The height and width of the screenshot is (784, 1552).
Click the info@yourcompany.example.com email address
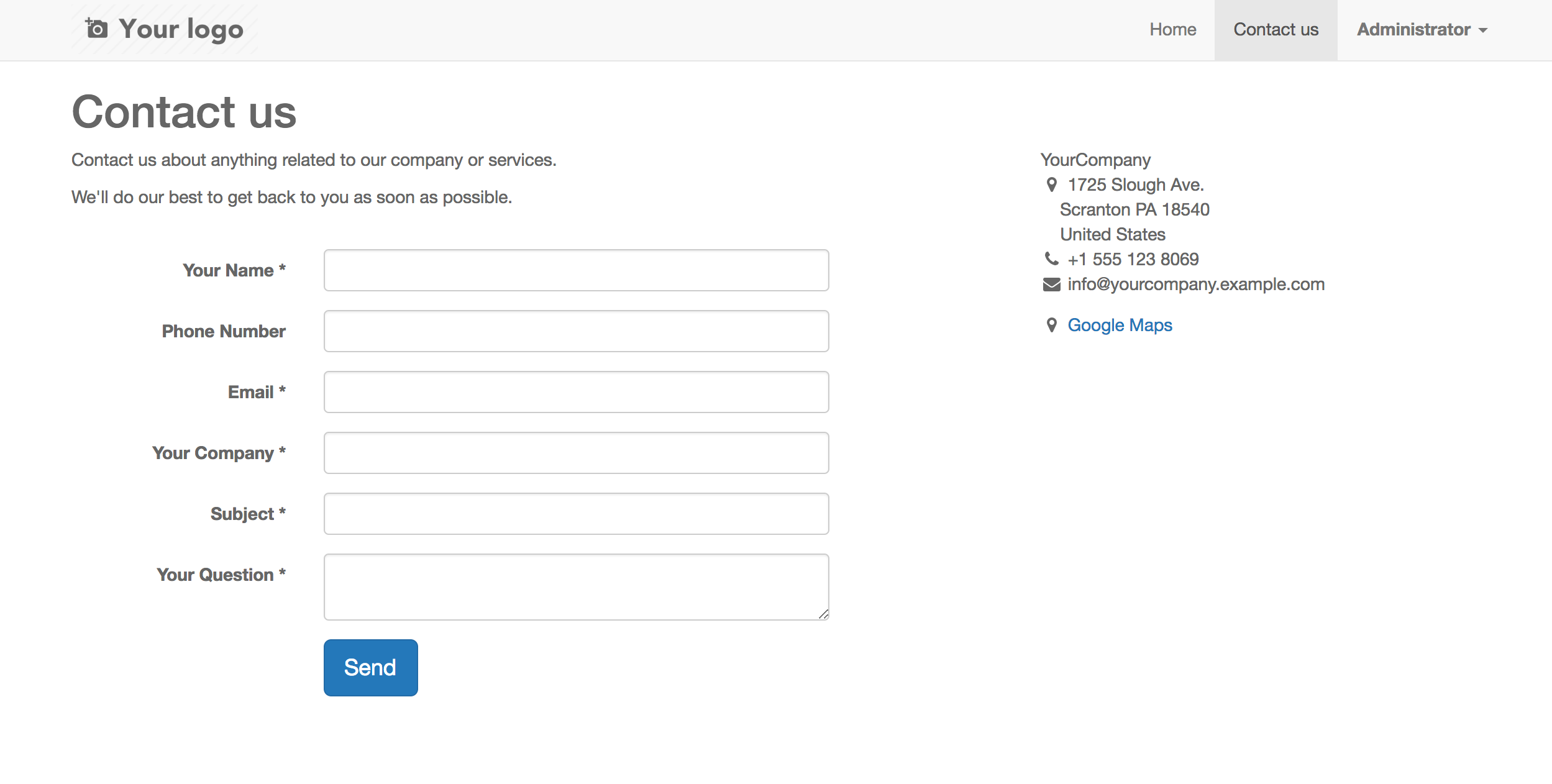coord(1195,285)
